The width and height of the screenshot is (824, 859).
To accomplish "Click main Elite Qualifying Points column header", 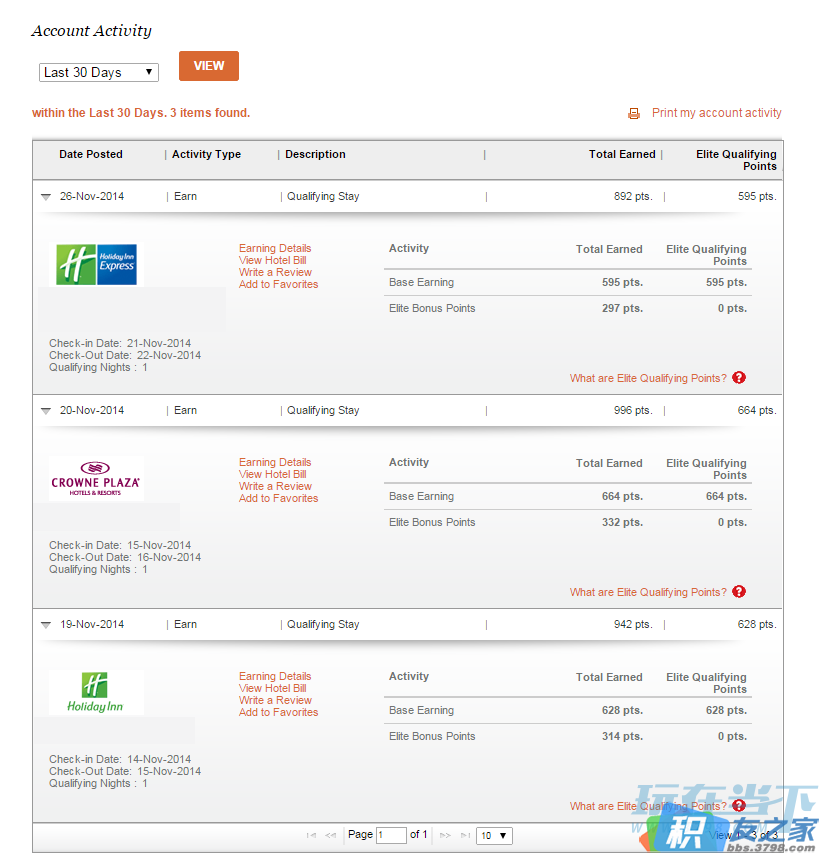I will pyautogui.click(x=736, y=160).
